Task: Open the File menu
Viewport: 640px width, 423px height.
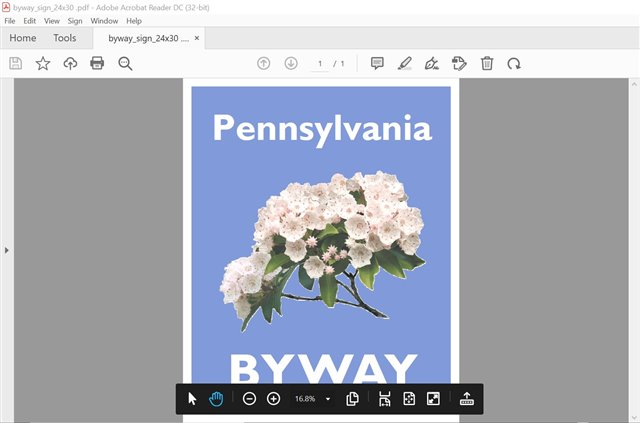Action: [10, 21]
